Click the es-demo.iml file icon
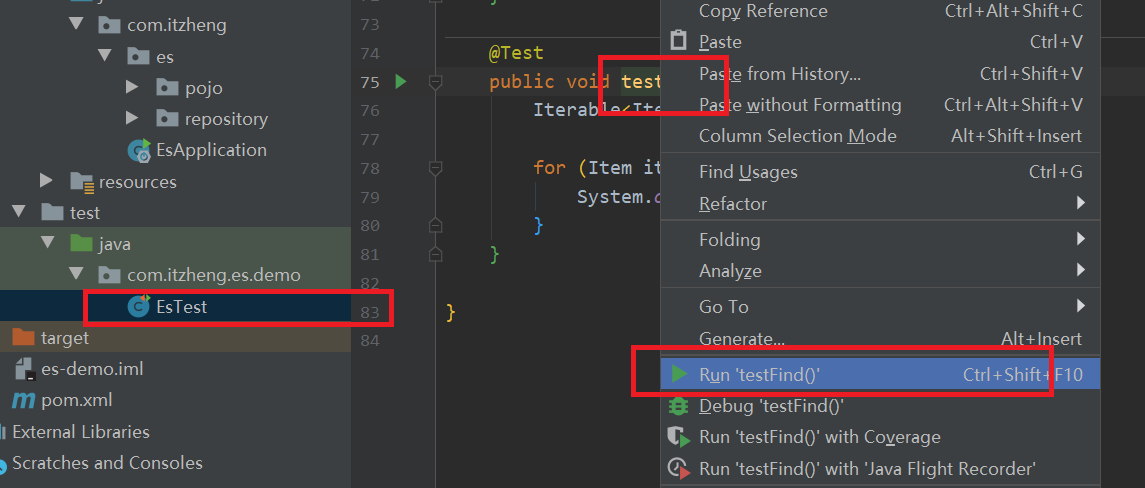 (24, 369)
